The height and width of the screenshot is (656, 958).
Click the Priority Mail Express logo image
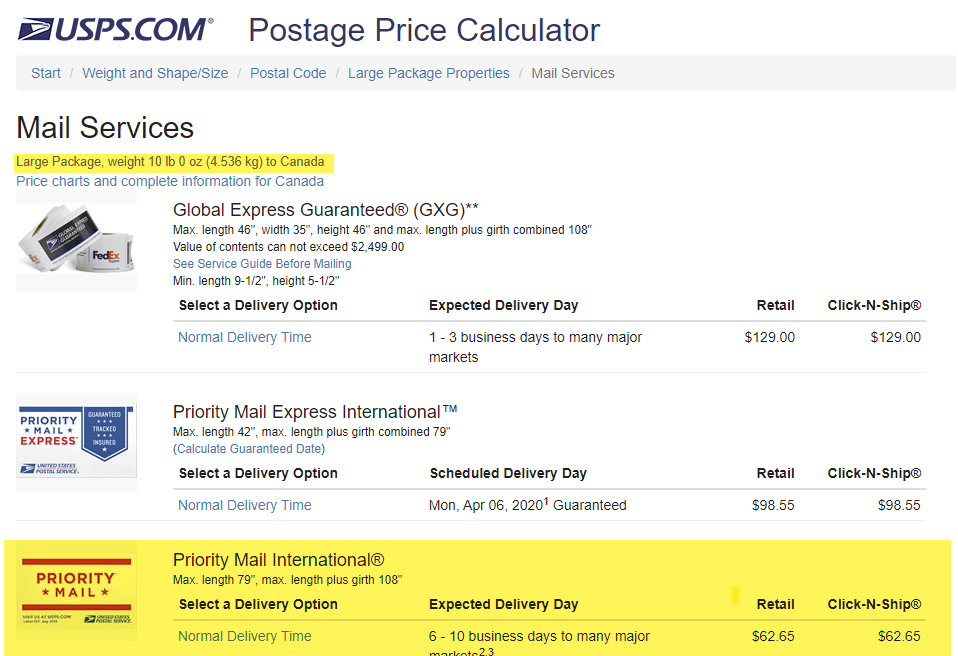76,441
